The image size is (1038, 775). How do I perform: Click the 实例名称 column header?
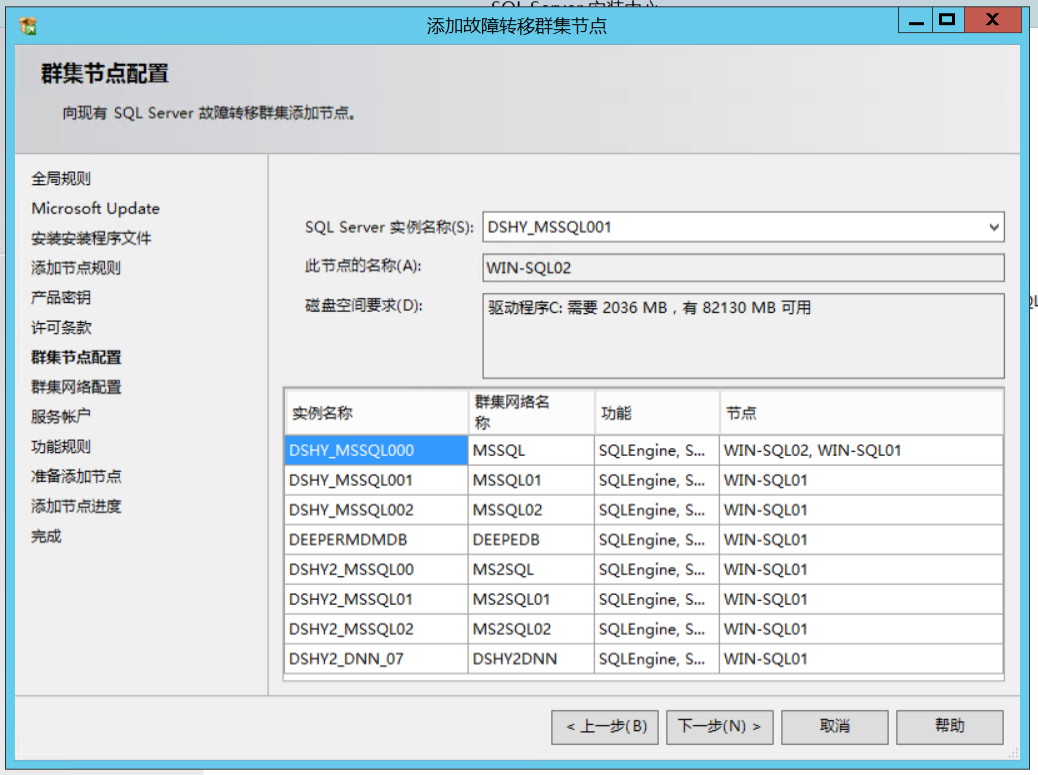coord(376,413)
